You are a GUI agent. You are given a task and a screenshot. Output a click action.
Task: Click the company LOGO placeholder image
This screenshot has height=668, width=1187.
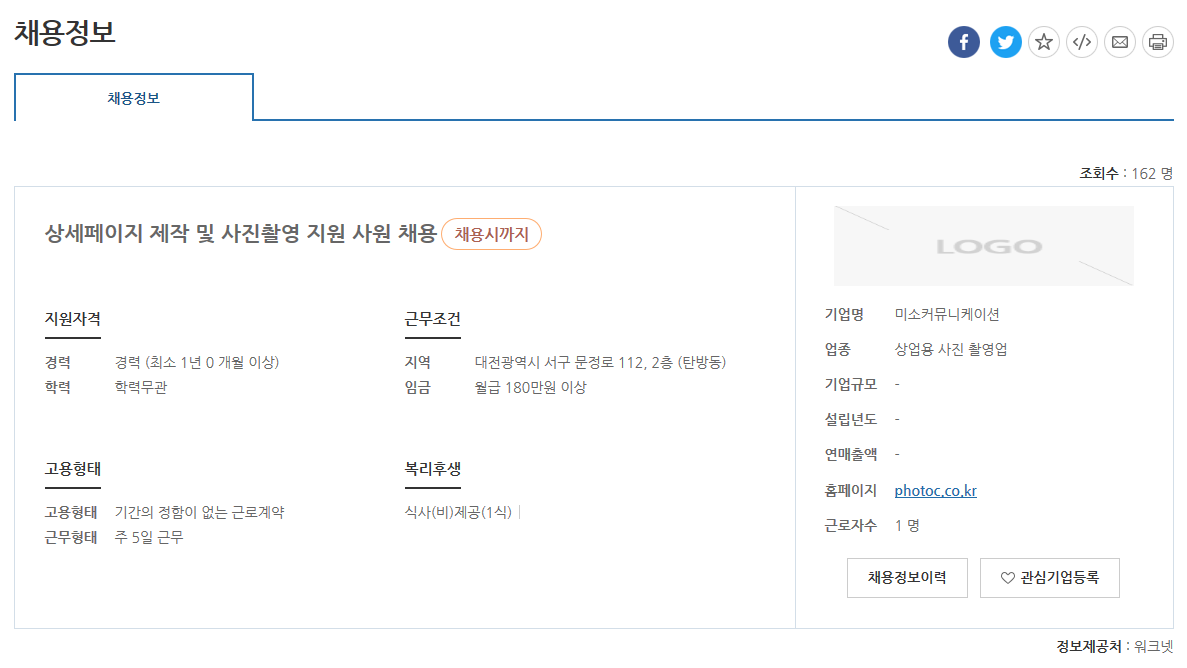tap(984, 246)
